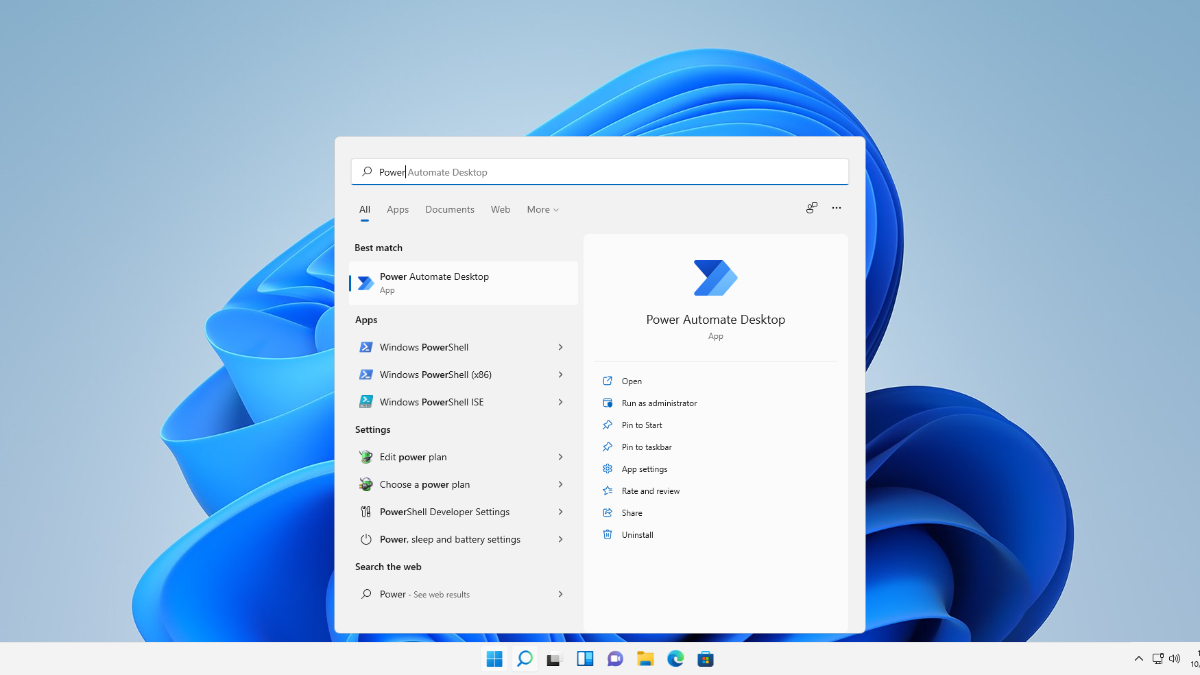Open the search options ellipsis menu

point(836,207)
